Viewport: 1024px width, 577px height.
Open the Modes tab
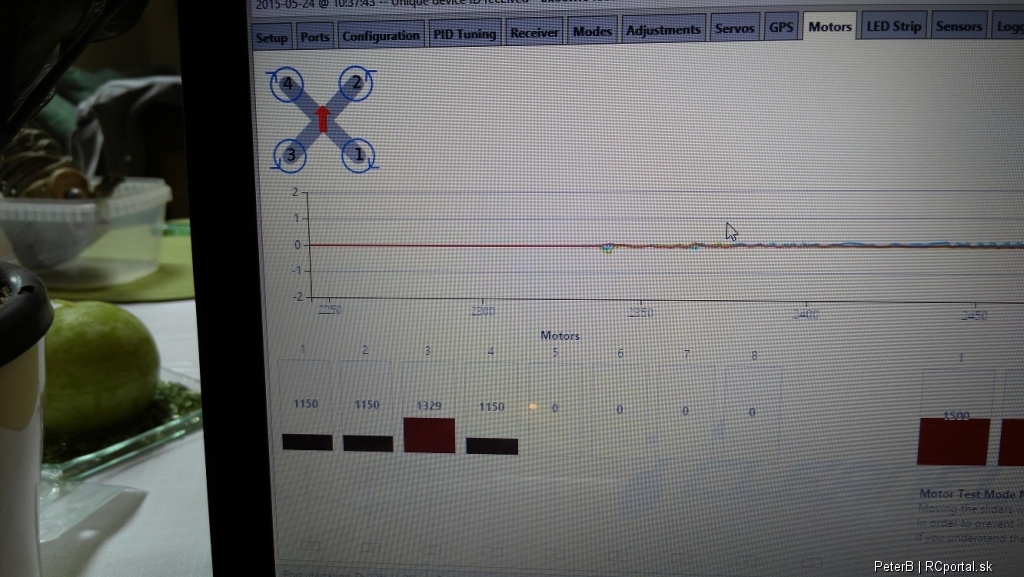(592, 31)
